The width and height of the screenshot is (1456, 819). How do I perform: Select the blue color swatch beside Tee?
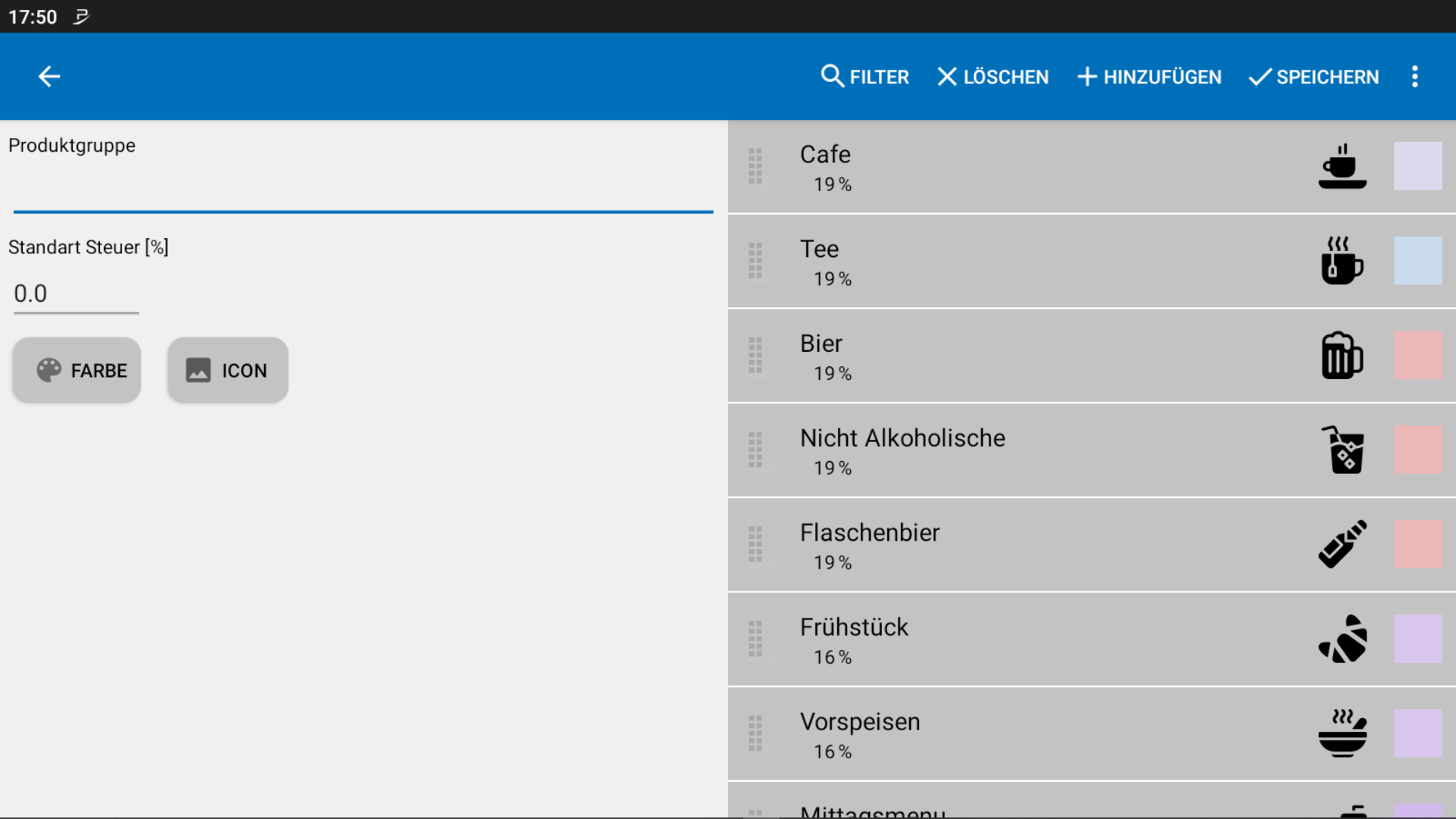tap(1420, 261)
